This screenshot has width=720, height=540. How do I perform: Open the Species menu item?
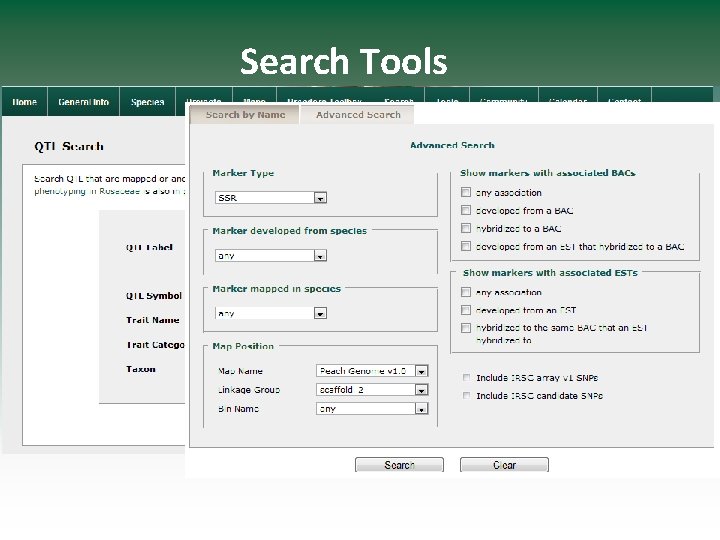147,101
